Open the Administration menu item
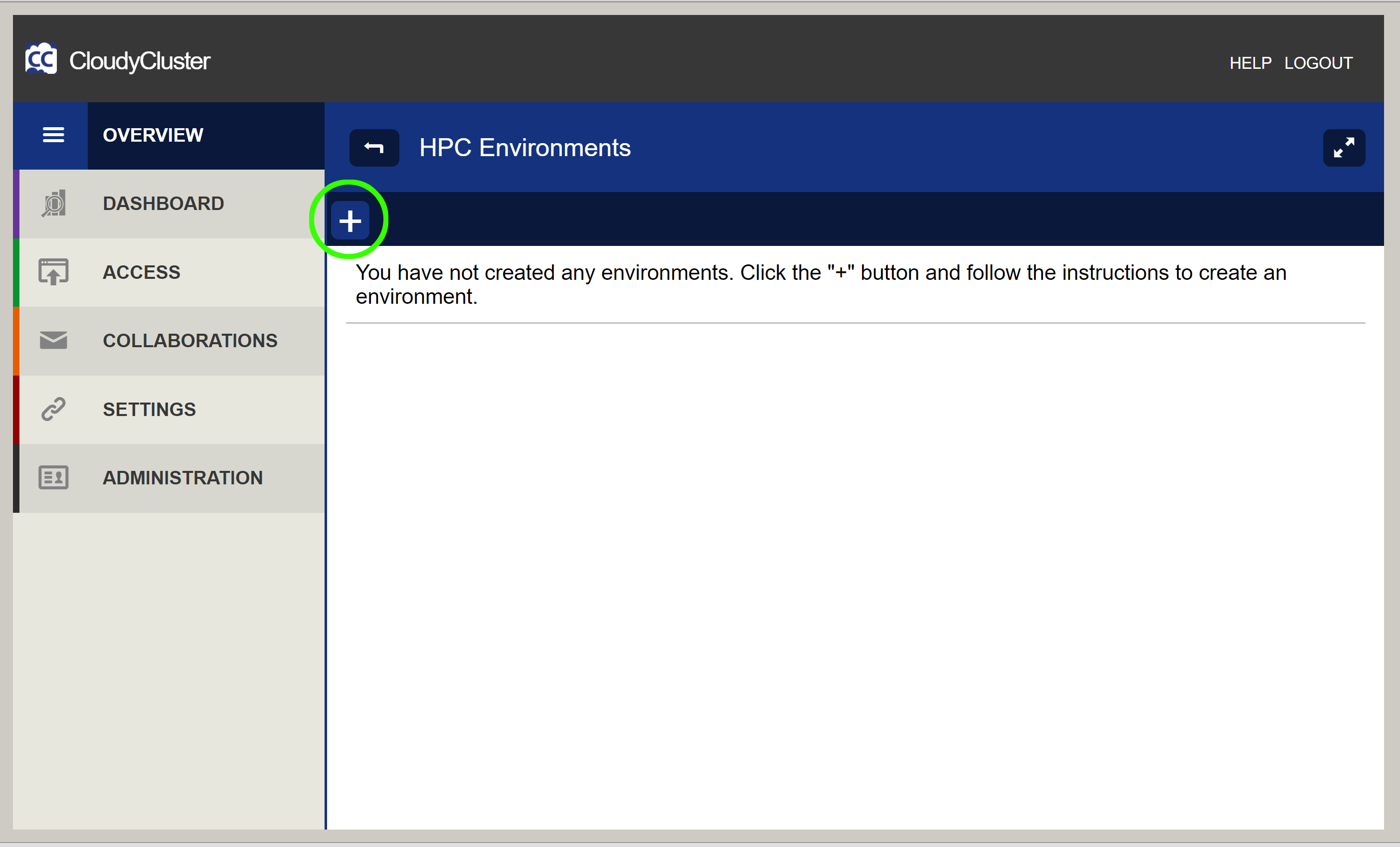Viewport: 1400px width, 847px height. [x=169, y=478]
